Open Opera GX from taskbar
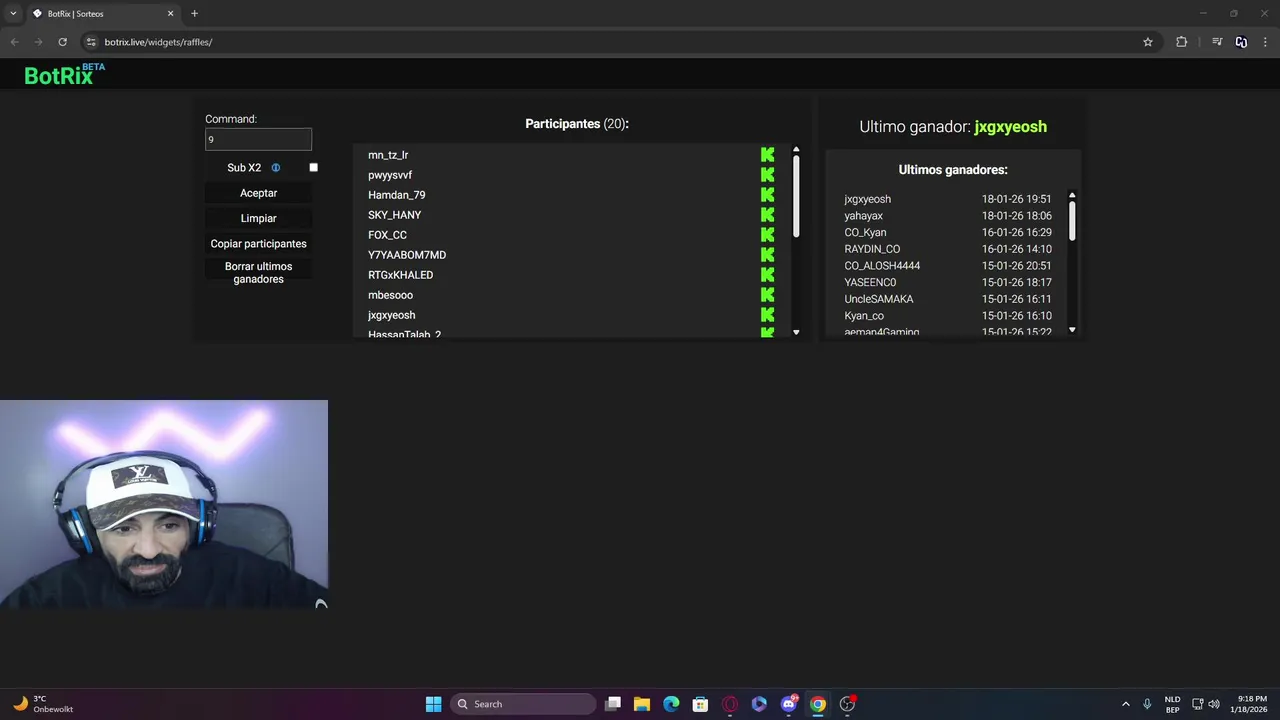1280x720 pixels. point(730,704)
